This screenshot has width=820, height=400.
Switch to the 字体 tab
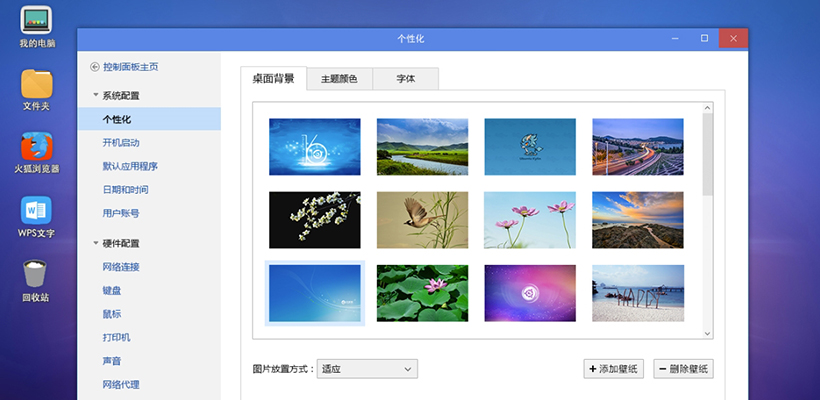coord(406,79)
